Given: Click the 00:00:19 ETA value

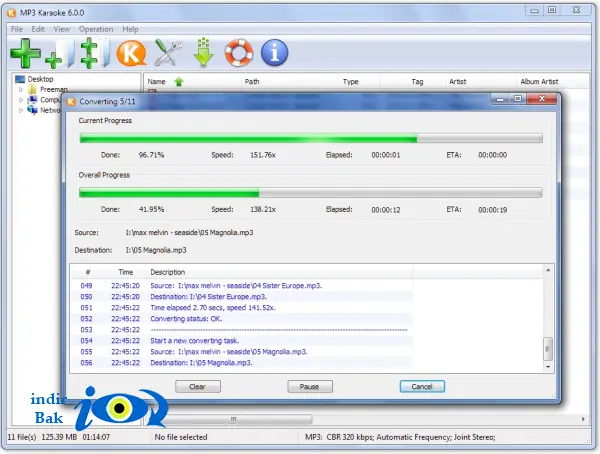Looking at the screenshot, I should tap(492, 210).
